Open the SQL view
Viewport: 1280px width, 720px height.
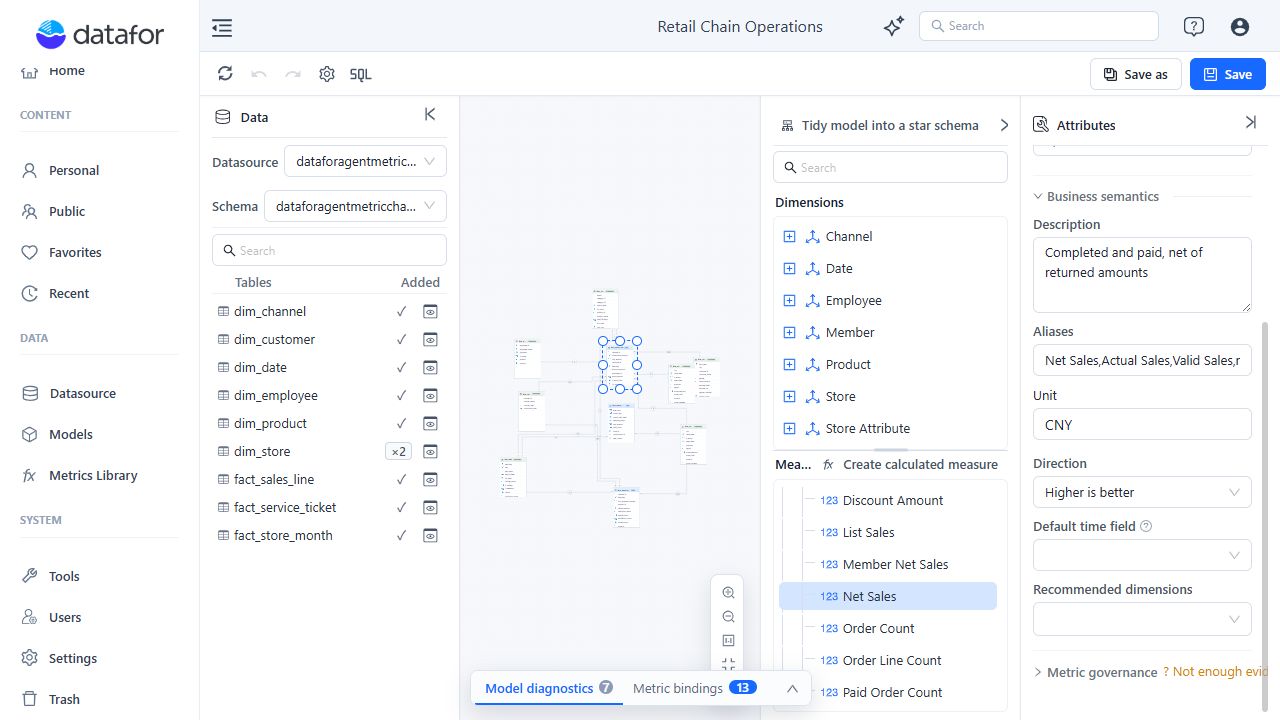click(361, 74)
